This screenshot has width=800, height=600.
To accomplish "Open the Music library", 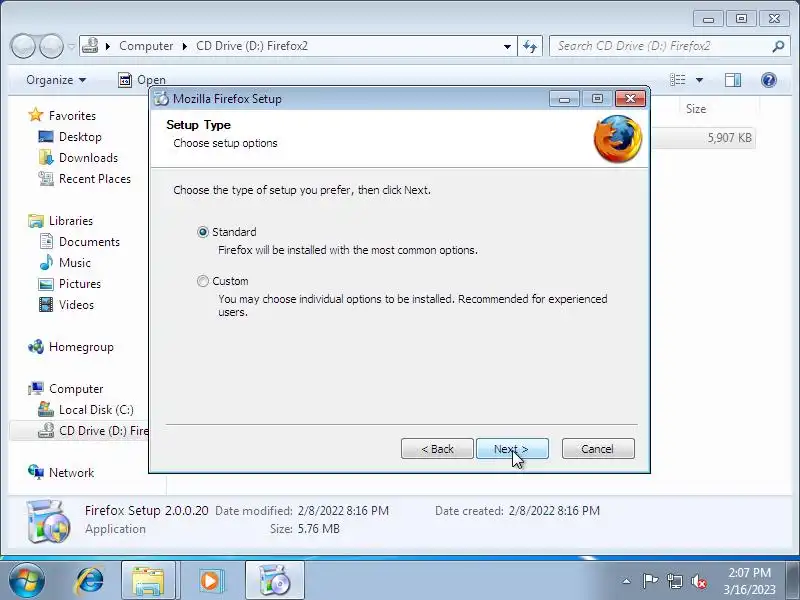I will coord(74,263).
